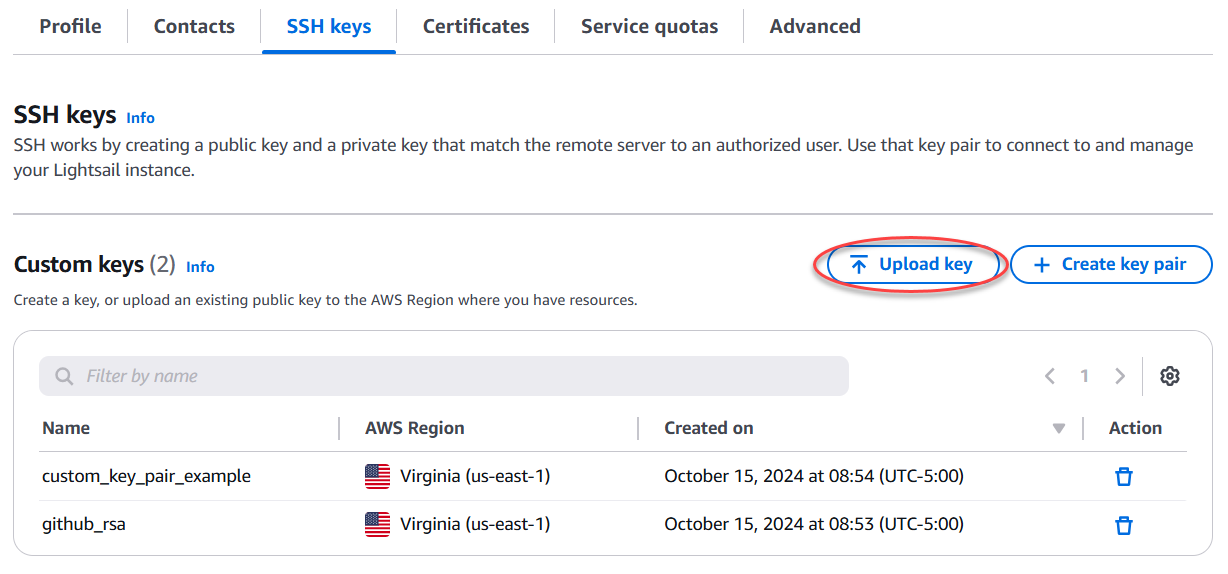Open Info link beside SSH keys heading
Image resolution: width=1228 pixels, height=574 pixels.
tap(140, 118)
